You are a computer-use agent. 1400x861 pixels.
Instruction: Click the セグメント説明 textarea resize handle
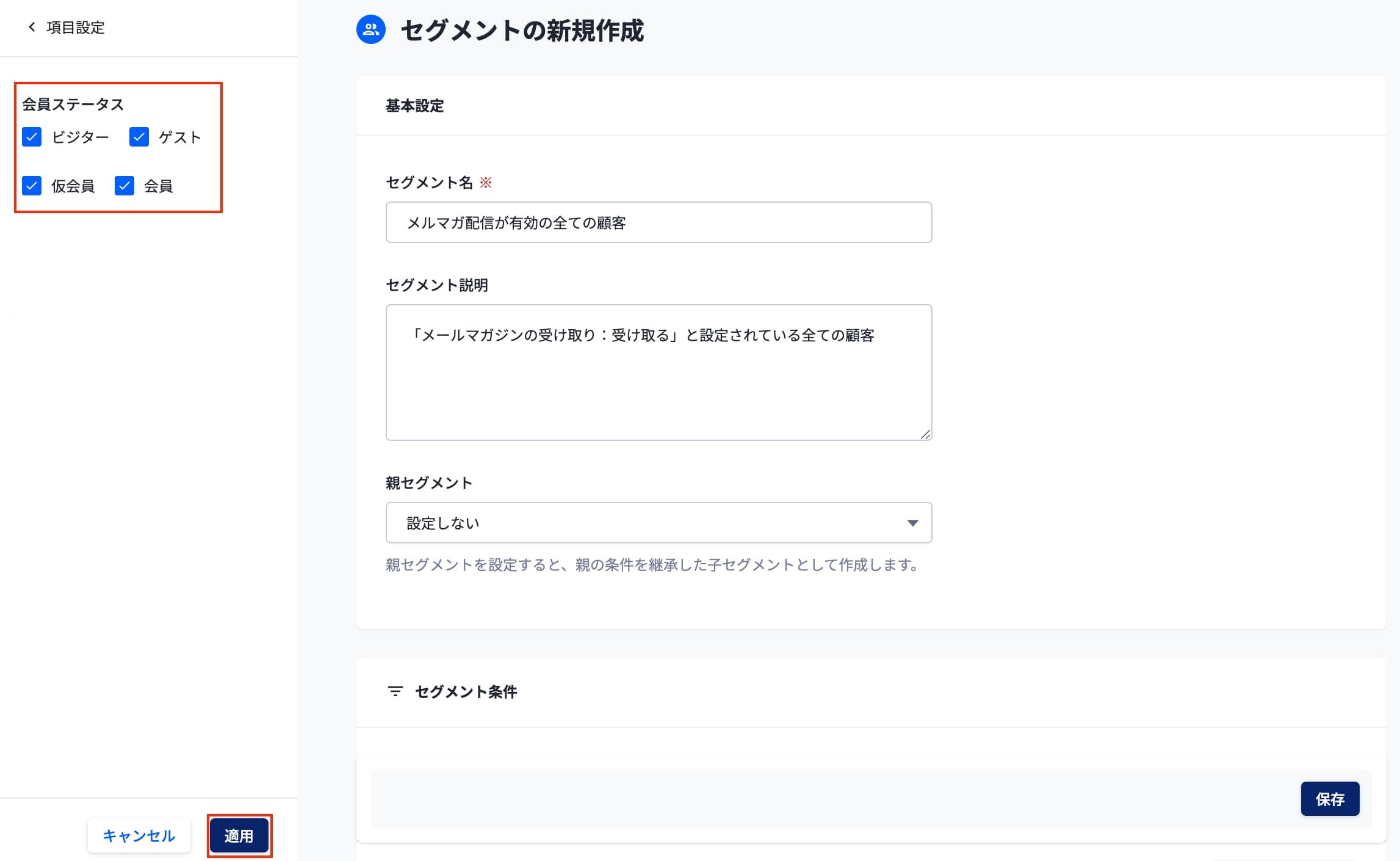click(925, 434)
